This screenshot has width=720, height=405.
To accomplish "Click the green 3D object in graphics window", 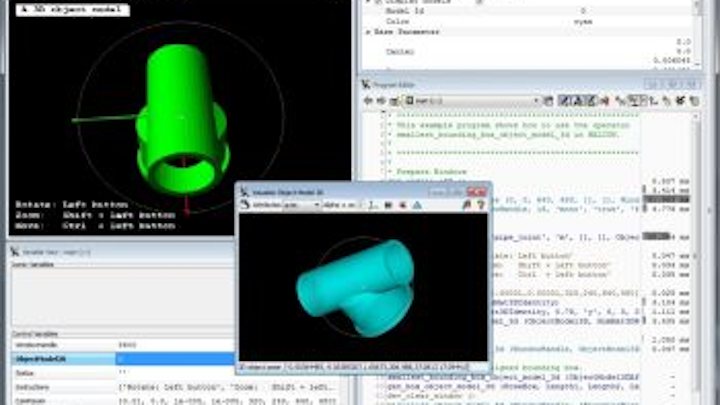I will coord(182,120).
